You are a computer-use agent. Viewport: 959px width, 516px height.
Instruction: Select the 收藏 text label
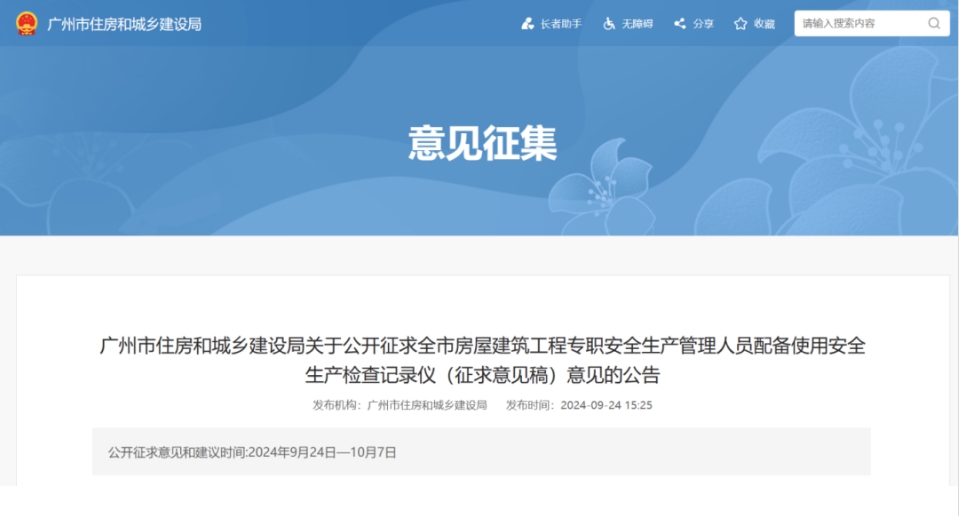[x=764, y=24]
